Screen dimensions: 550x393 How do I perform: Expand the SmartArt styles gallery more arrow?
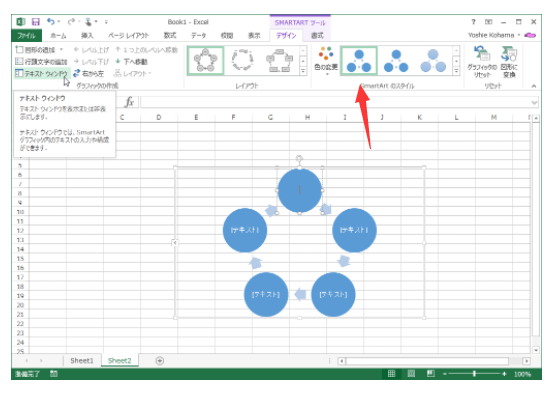456,71
